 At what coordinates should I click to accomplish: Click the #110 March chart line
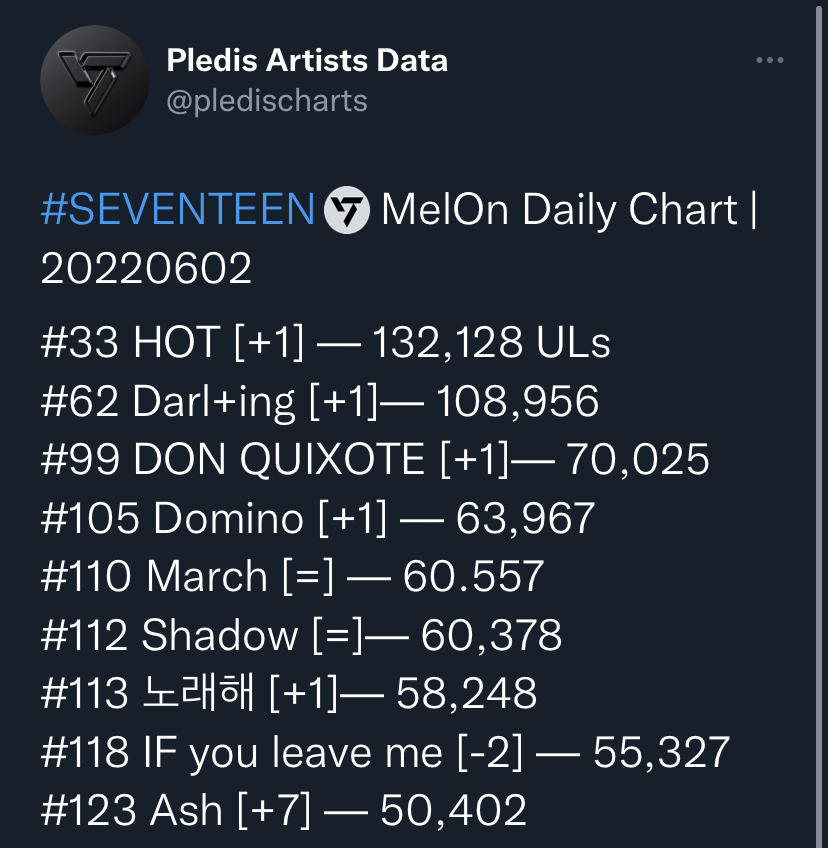point(292,577)
